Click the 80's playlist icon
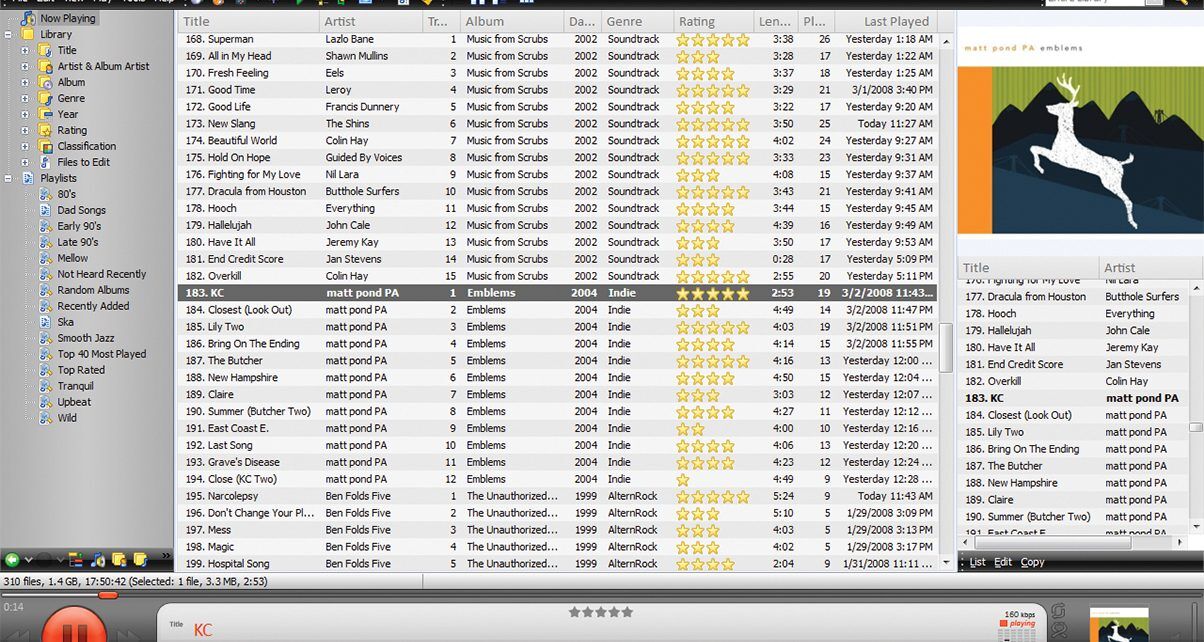 [x=46, y=194]
